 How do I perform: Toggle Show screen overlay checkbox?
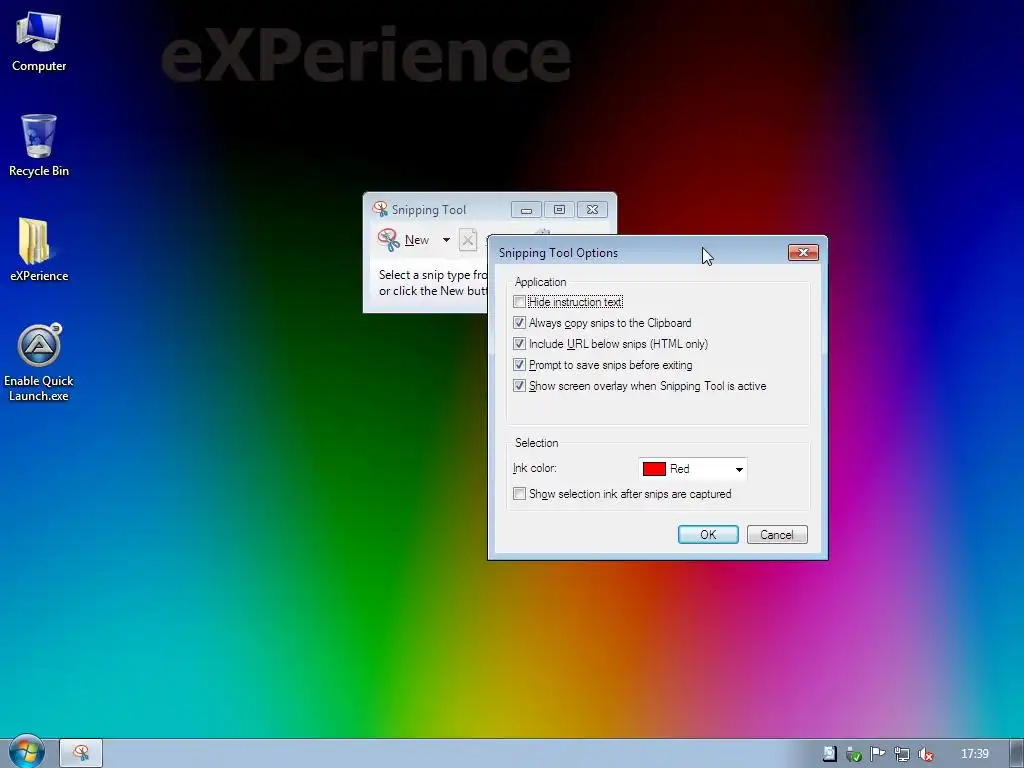point(519,385)
